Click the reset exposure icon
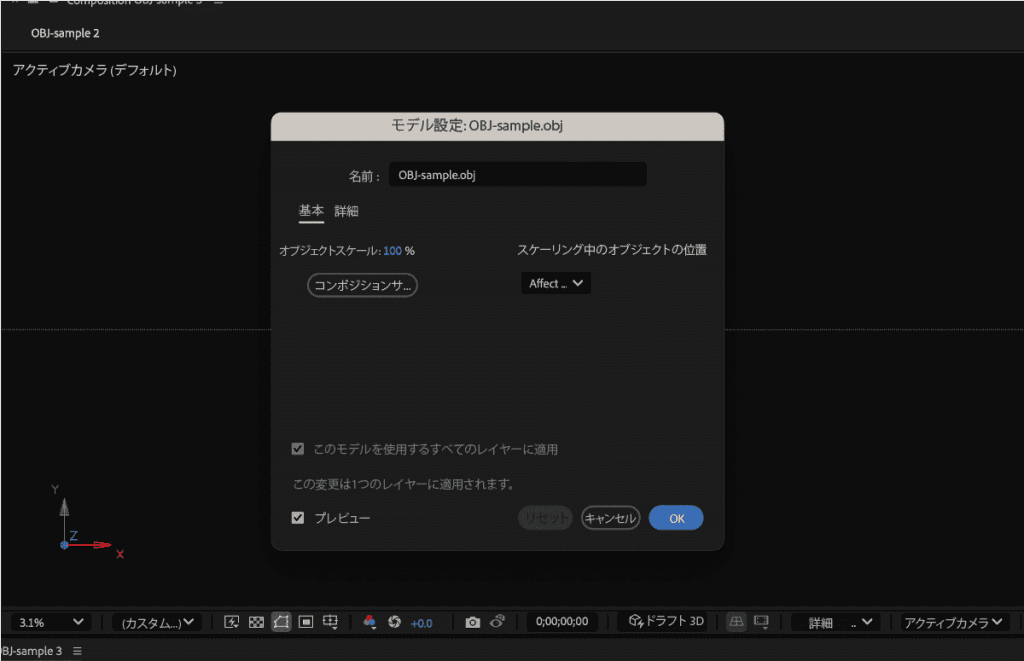This screenshot has width=1024, height=661. click(394, 622)
